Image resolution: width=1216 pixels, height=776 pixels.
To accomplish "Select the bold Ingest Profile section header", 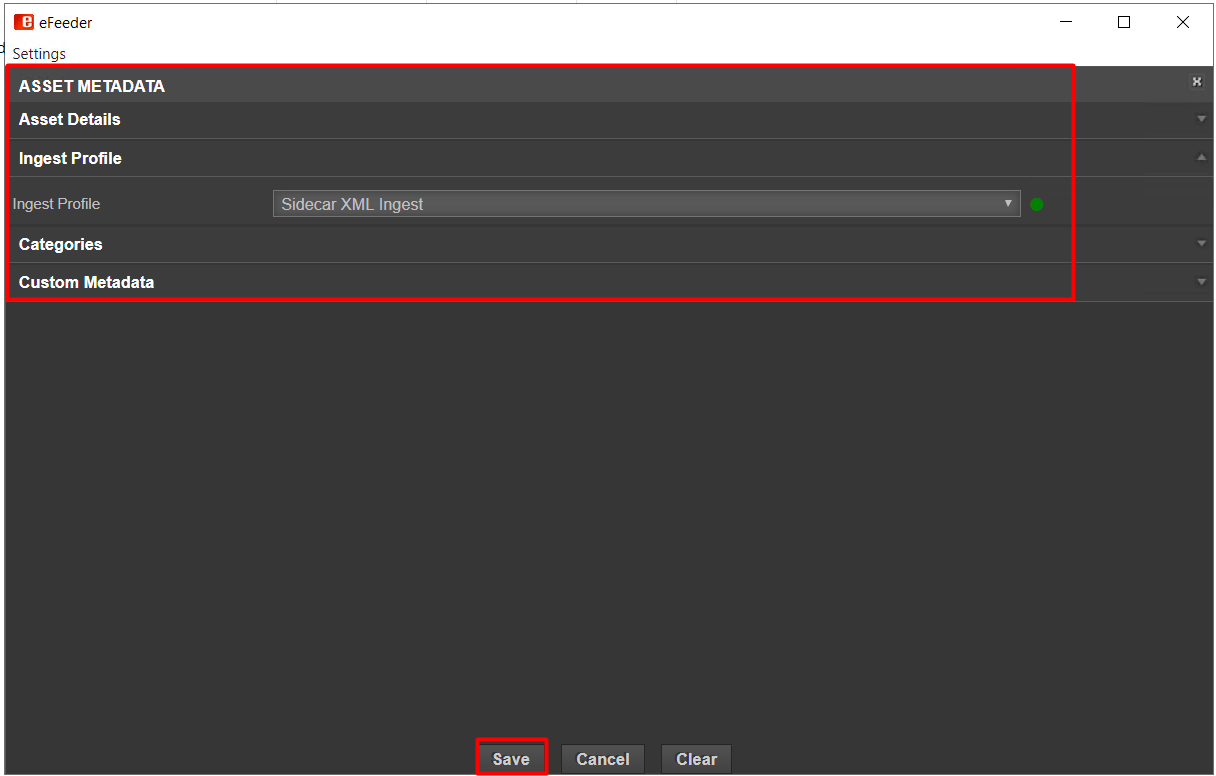I will tap(70, 159).
